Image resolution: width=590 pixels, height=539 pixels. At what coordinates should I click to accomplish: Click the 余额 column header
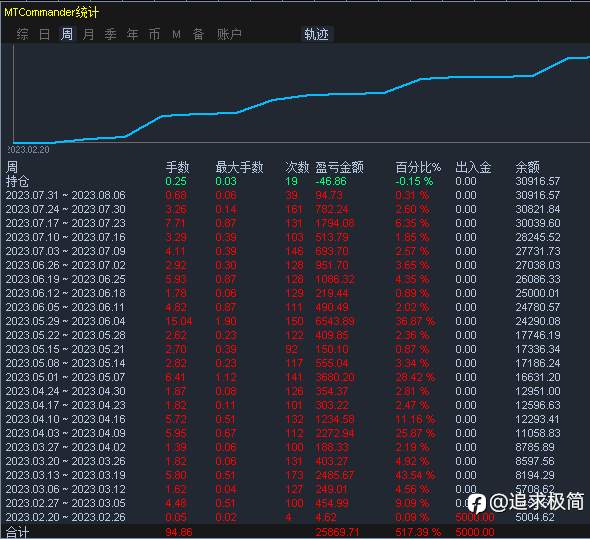point(528,167)
